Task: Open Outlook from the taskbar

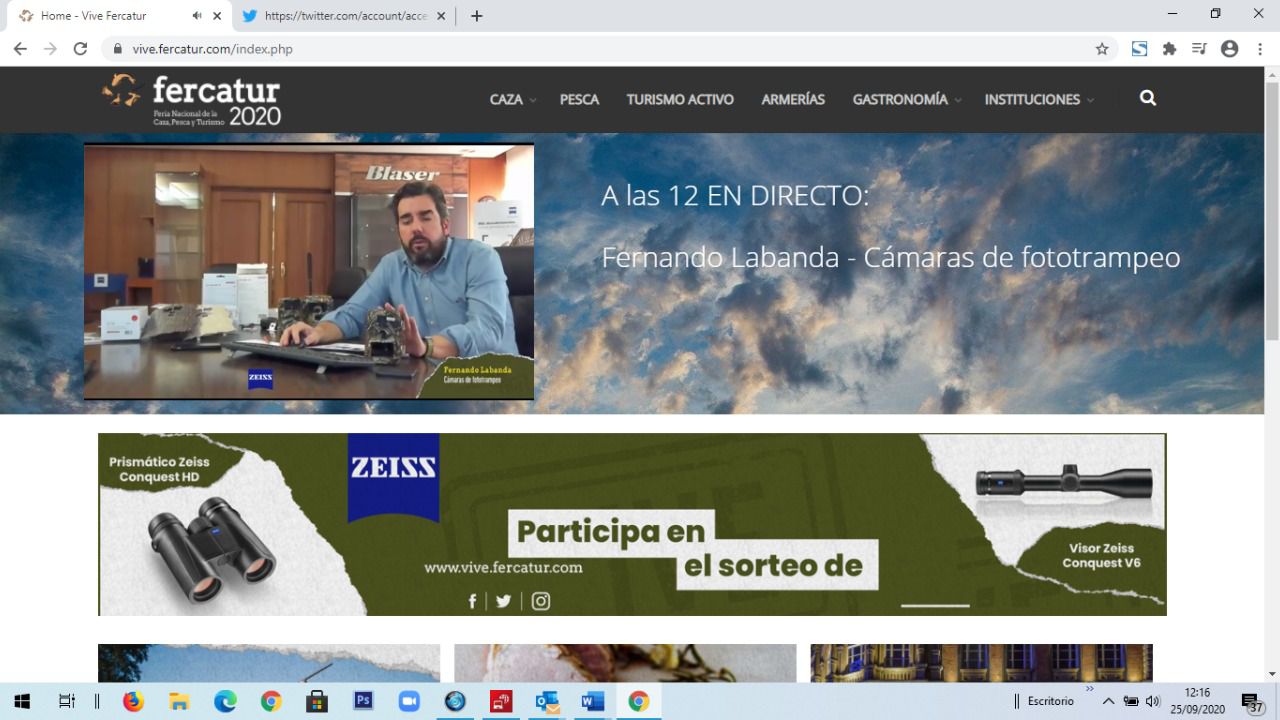Action: tap(547, 701)
